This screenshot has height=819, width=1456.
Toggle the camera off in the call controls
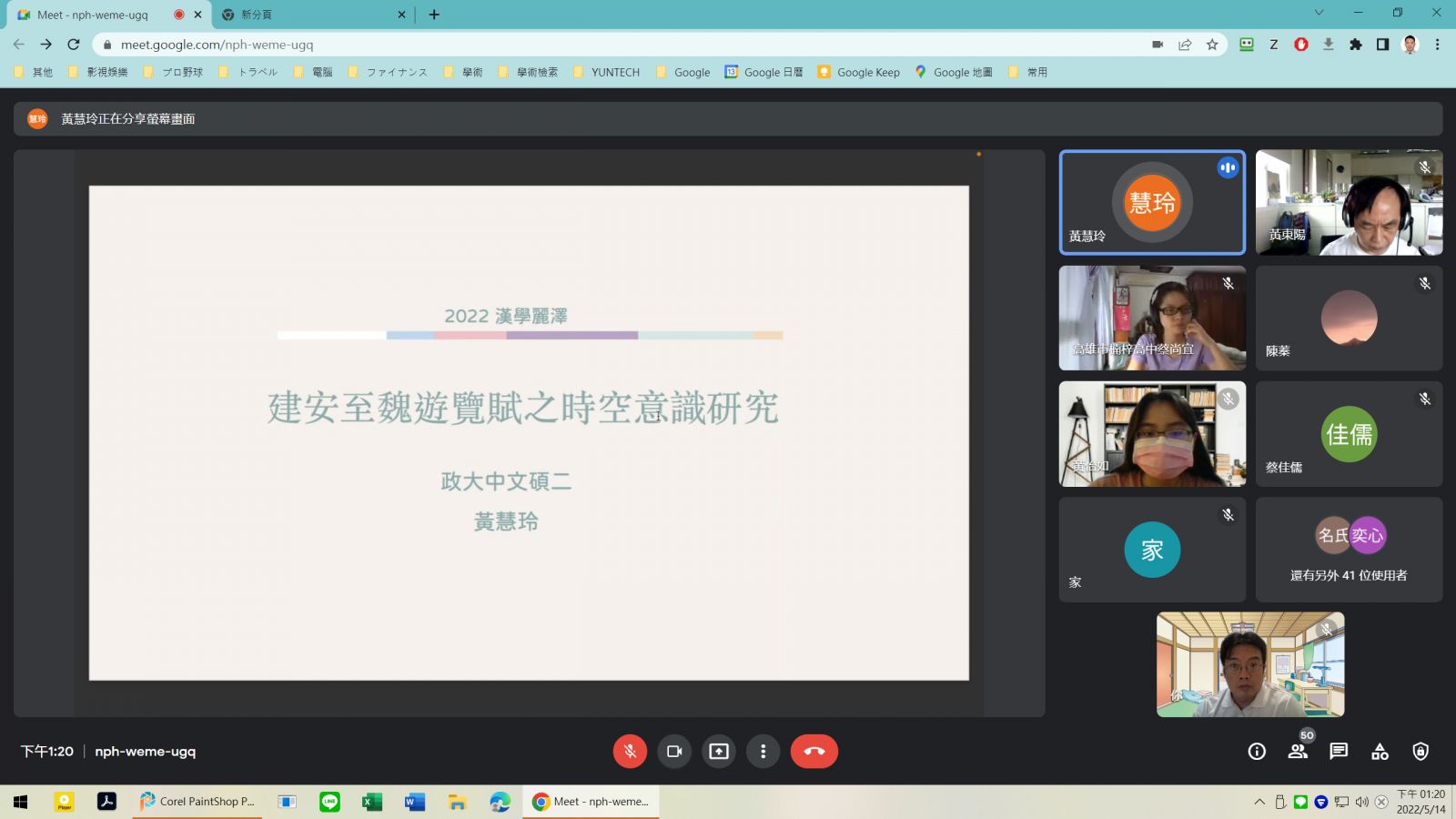[674, 752]
